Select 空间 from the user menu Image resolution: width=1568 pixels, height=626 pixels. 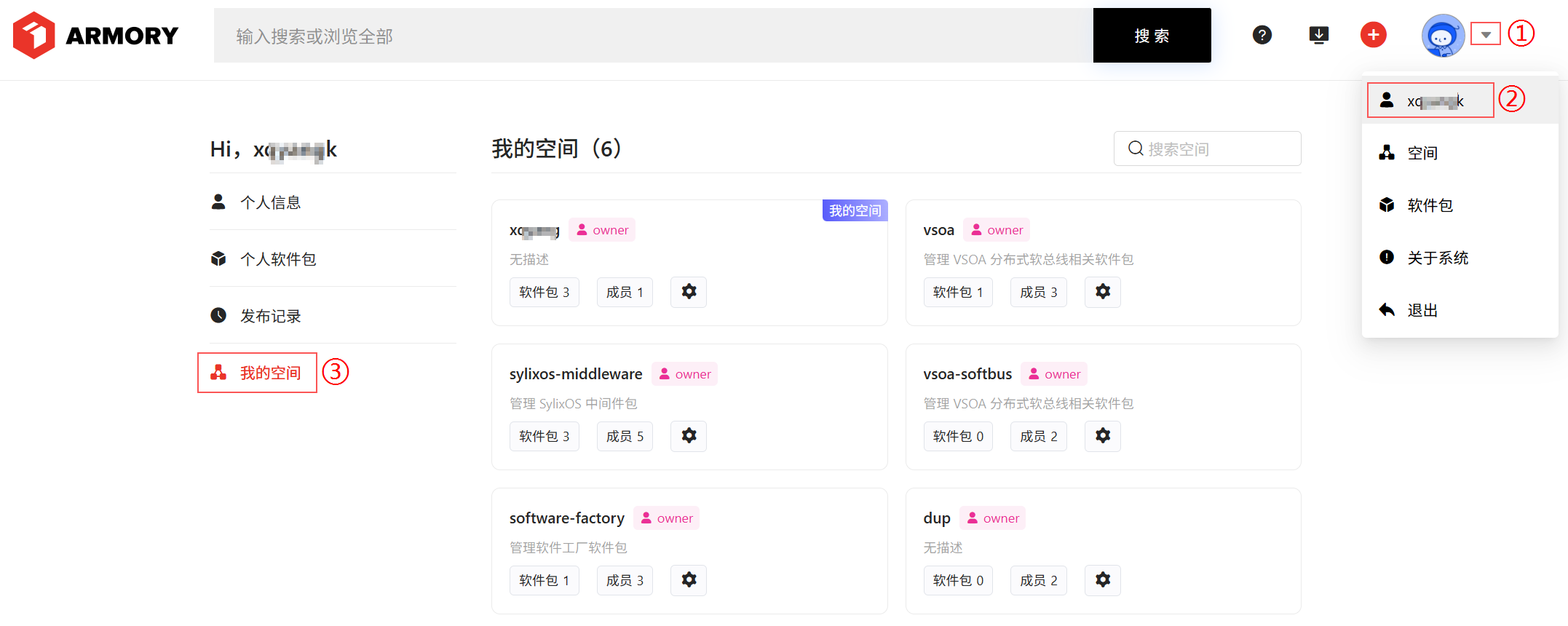click(x=1422, y=153)
